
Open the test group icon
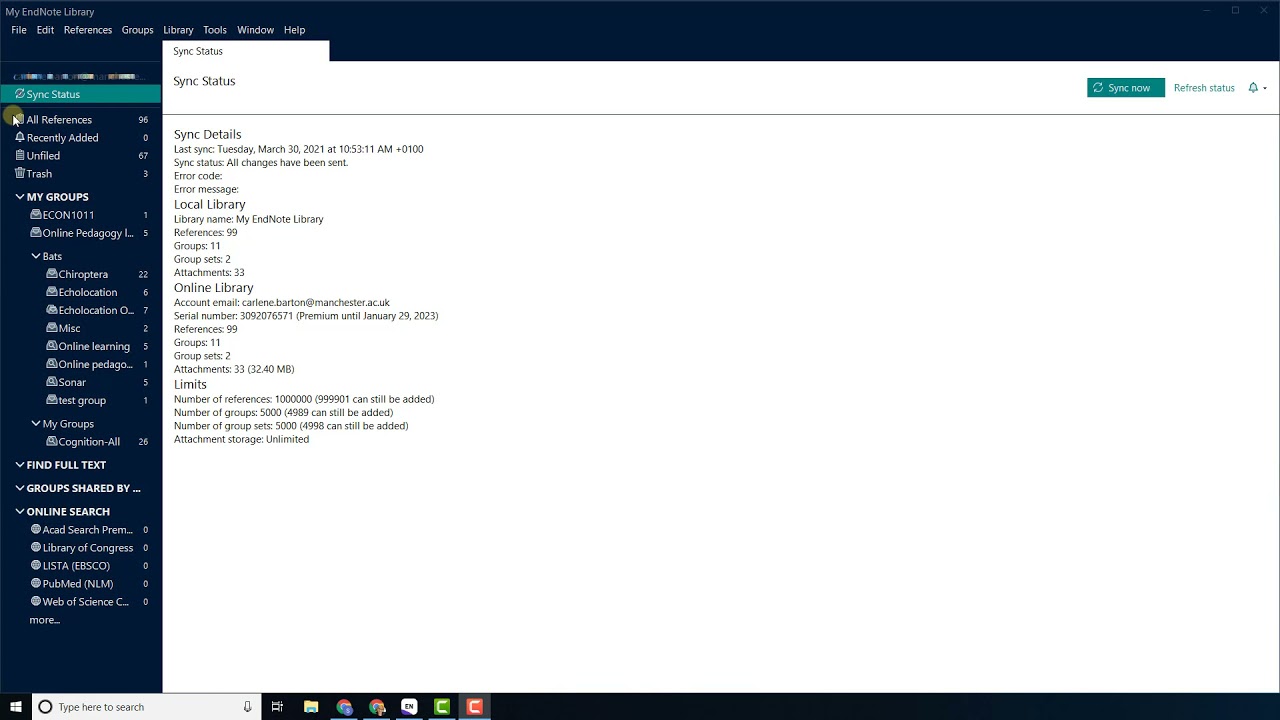pos(52,400)
